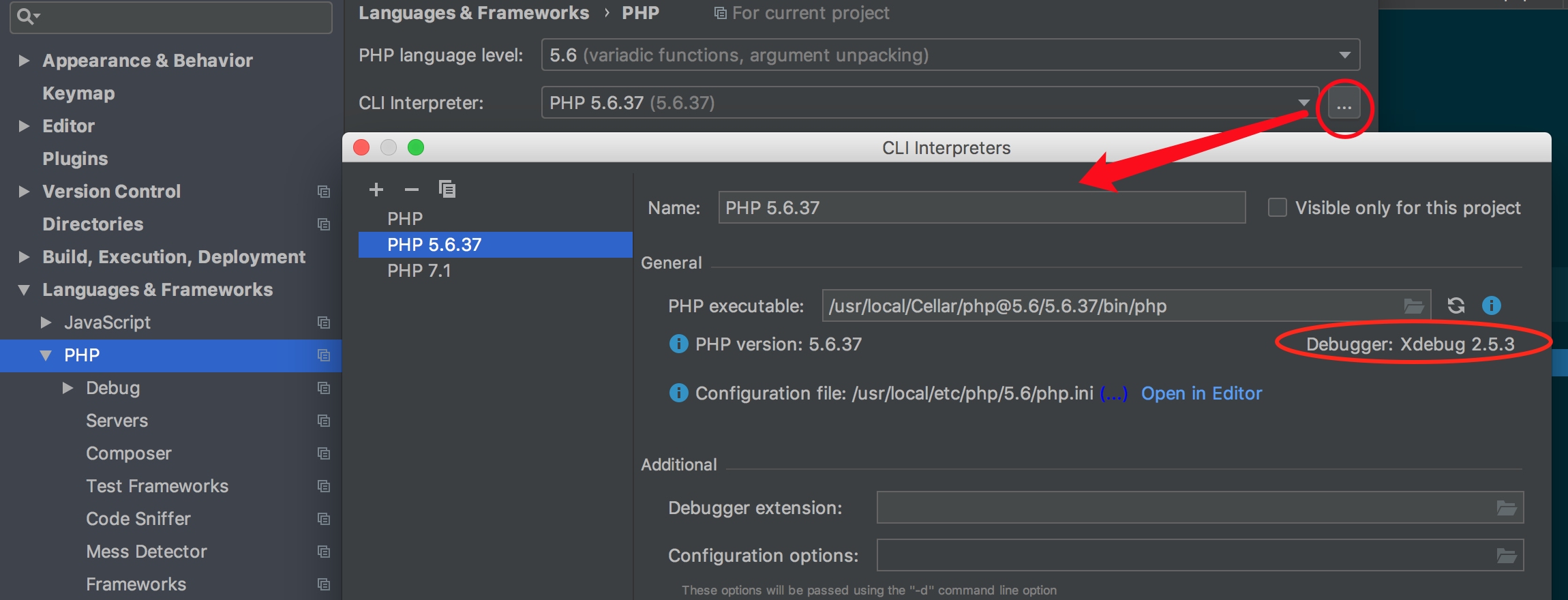Click the blue info icon beside refresh

[x=1491, y=305]
